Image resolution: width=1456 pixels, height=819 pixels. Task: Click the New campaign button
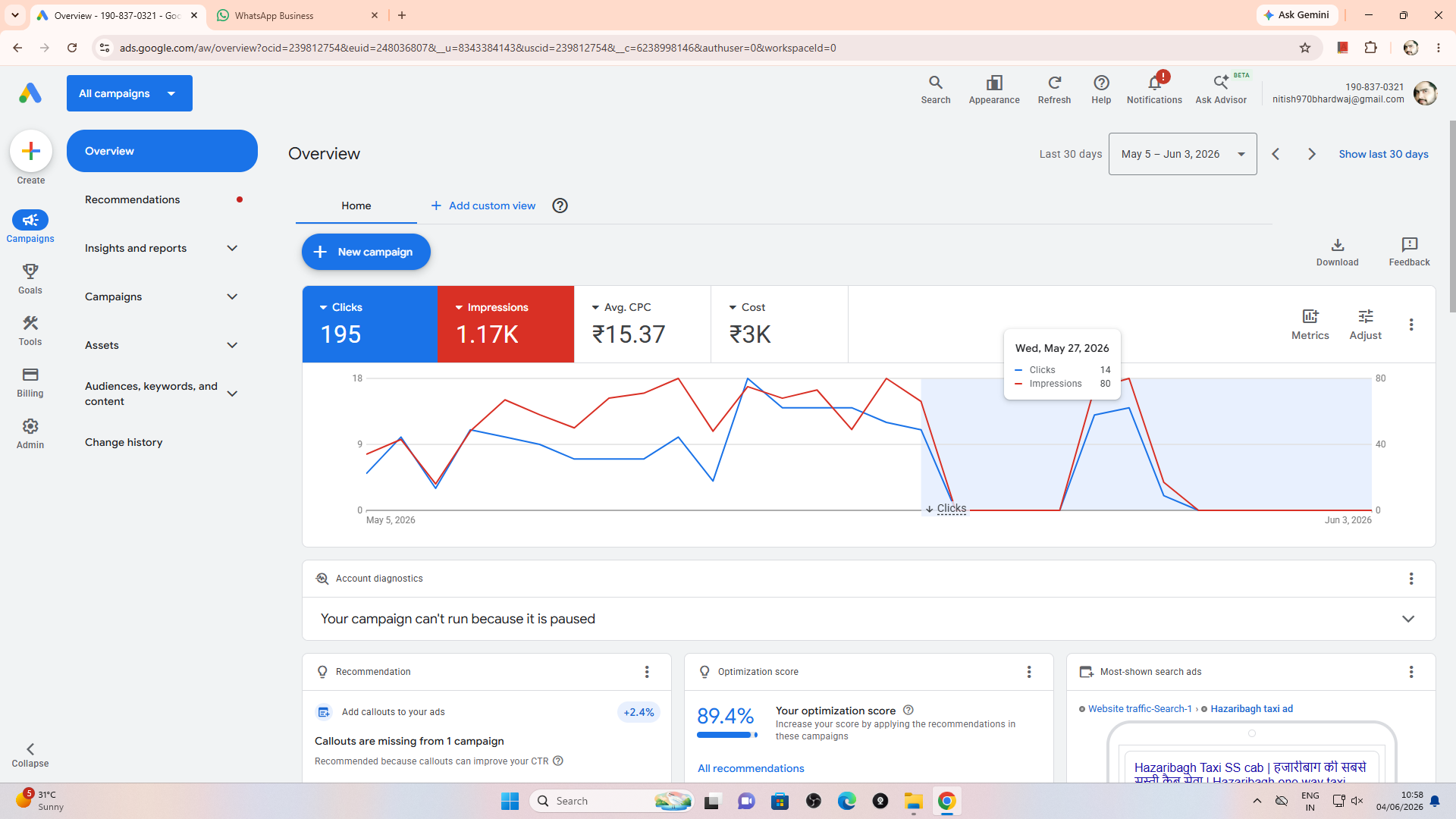click(366, 252)
